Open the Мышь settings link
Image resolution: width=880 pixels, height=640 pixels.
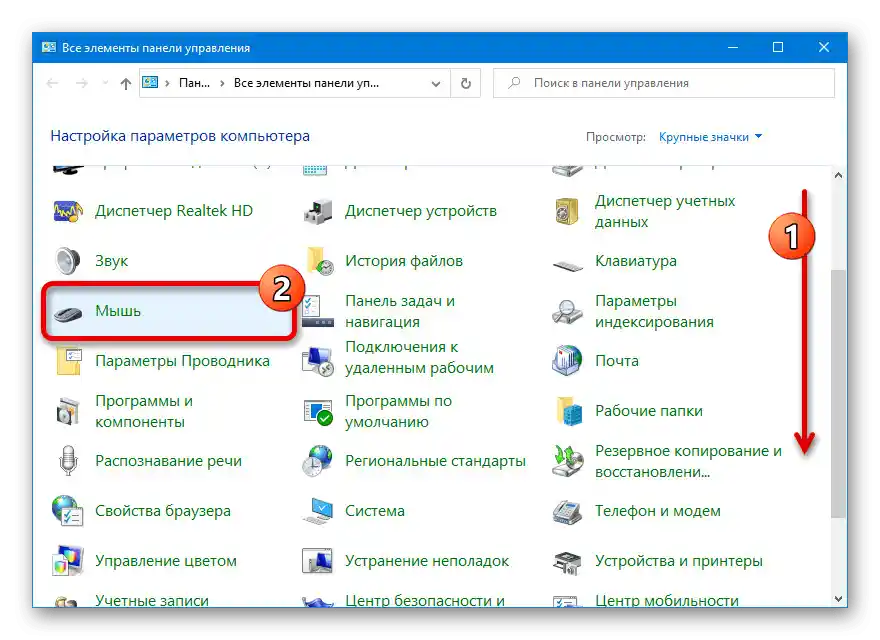click(118, 311)
